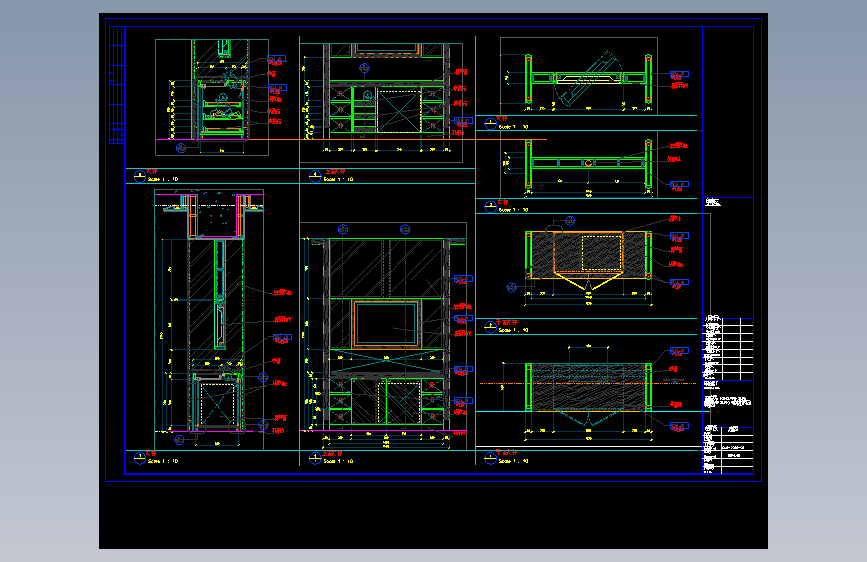
Task: Click the view number bubble under the top-left section detail
Action: 139,176
